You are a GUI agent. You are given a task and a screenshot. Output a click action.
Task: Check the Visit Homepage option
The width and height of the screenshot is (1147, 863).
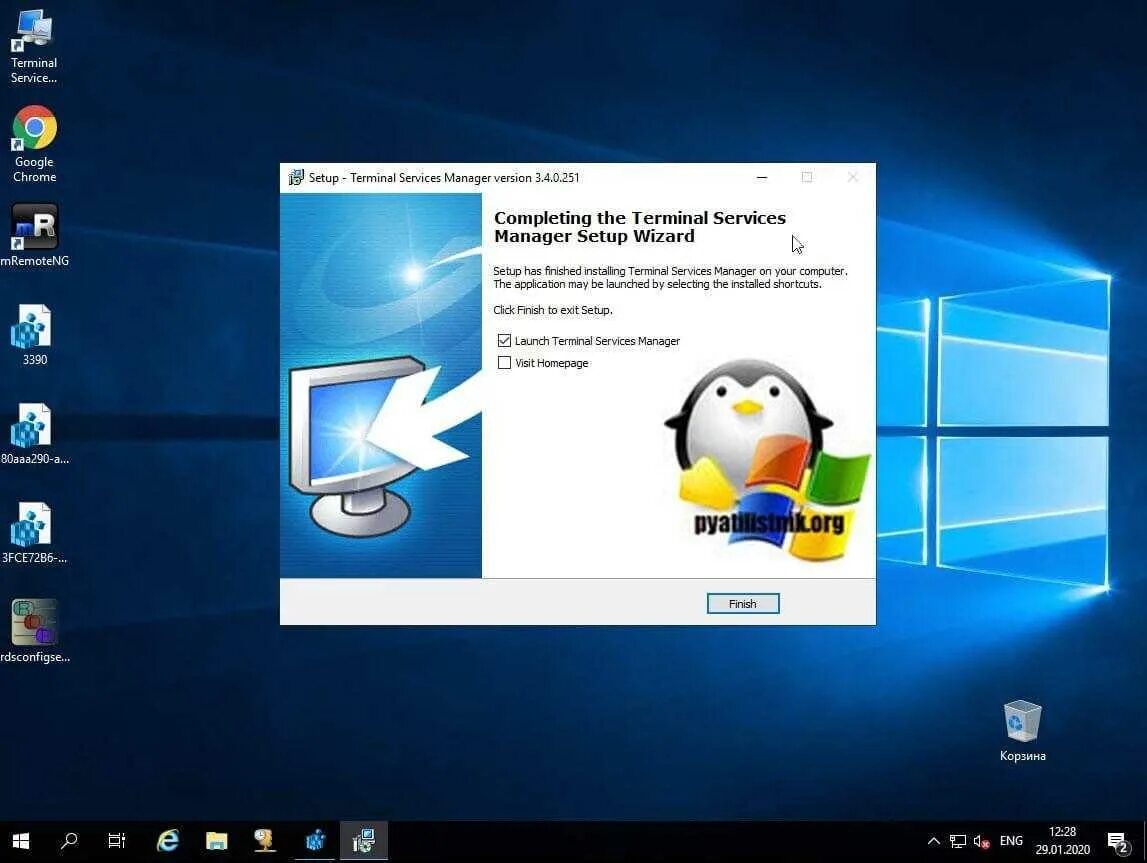(504, 363)
